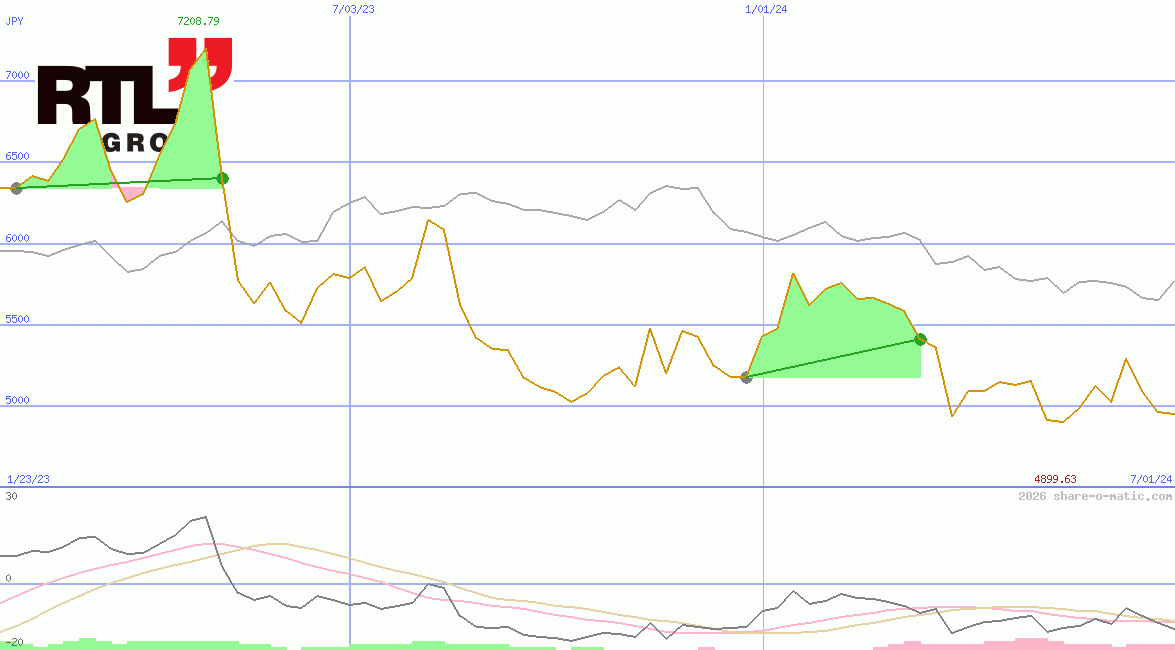Image resolution: width=1175 pixels, height=650 pixels.
Task: Click the 7/01/24 end date label
Action: [x=1150, y=479]
